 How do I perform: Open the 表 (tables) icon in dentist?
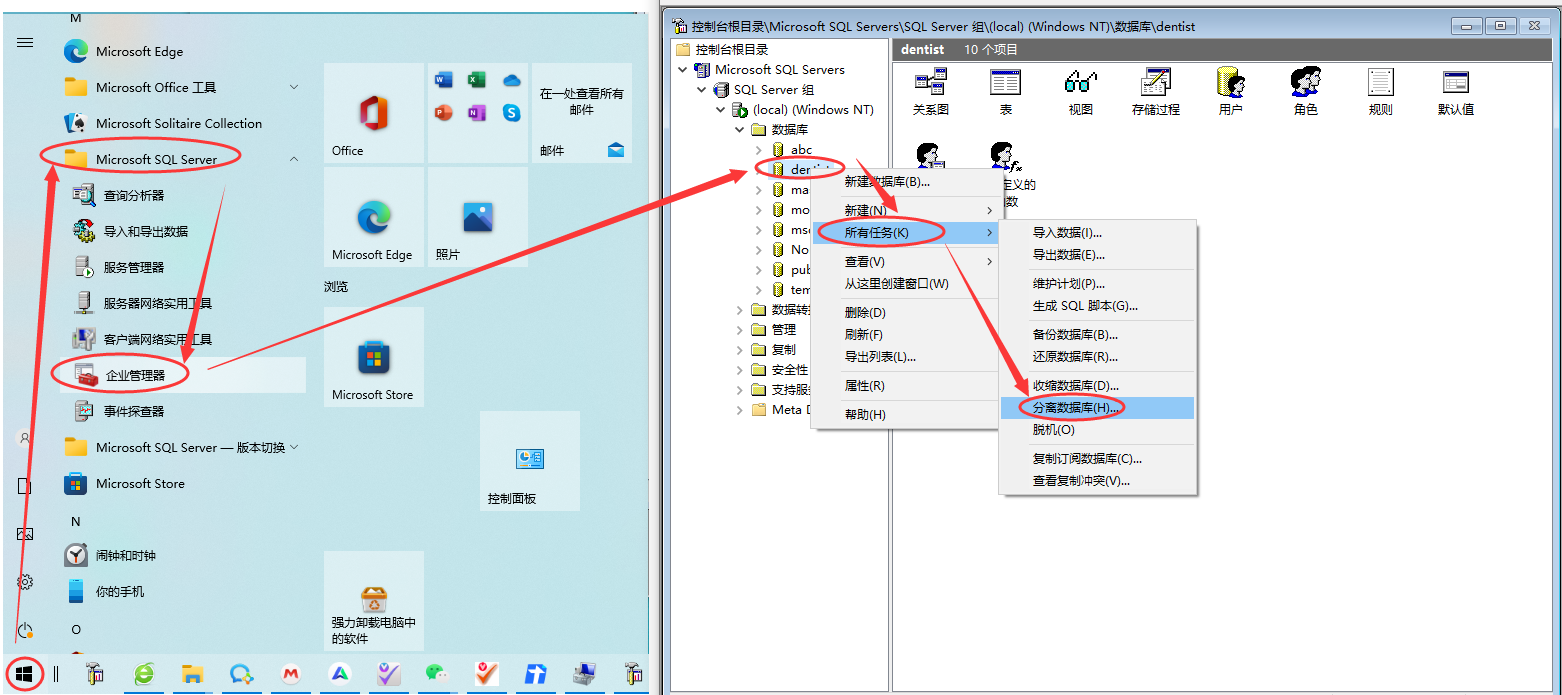tap(1005, 92)
